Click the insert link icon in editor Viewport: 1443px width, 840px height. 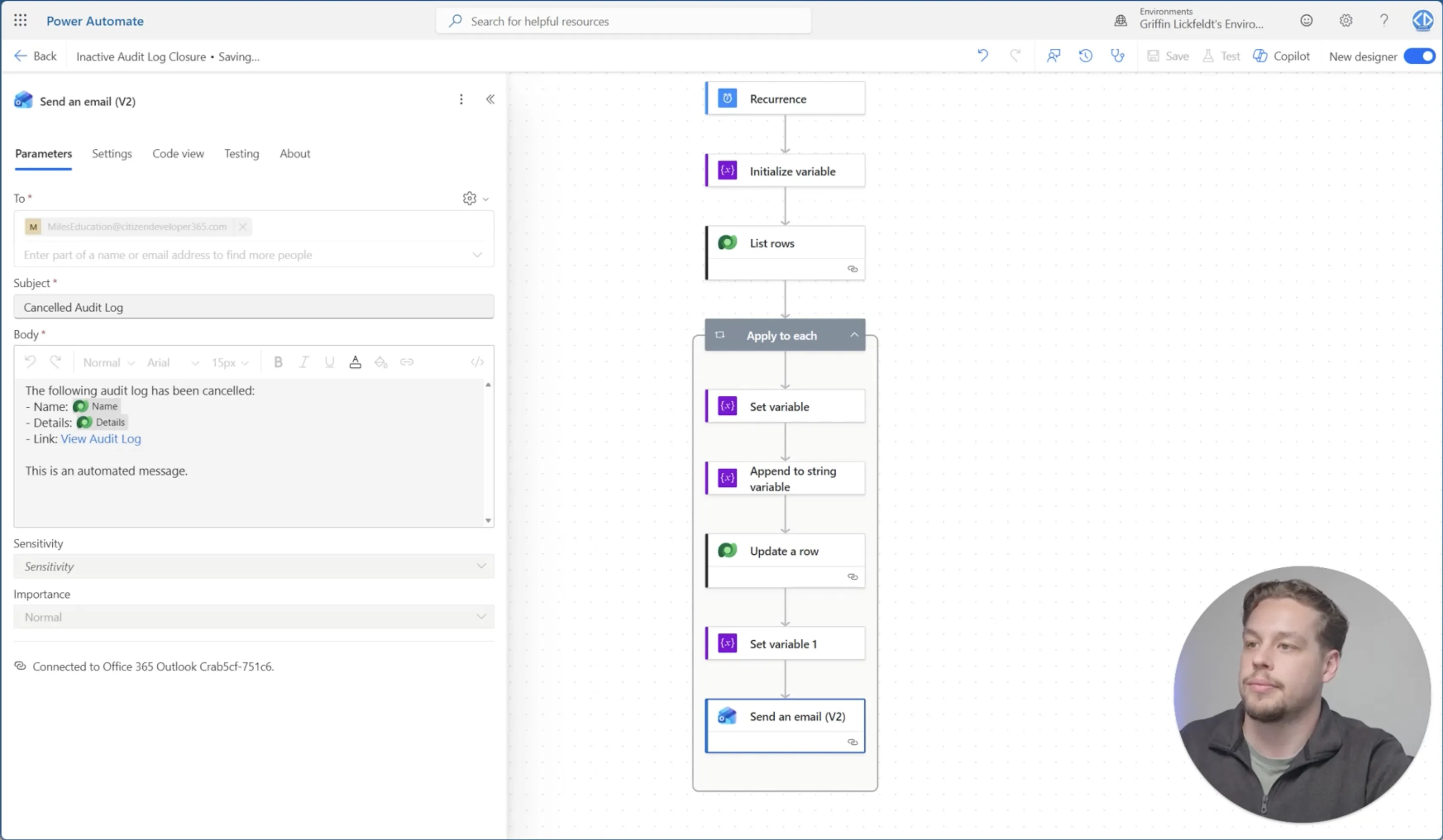[406, 362]
